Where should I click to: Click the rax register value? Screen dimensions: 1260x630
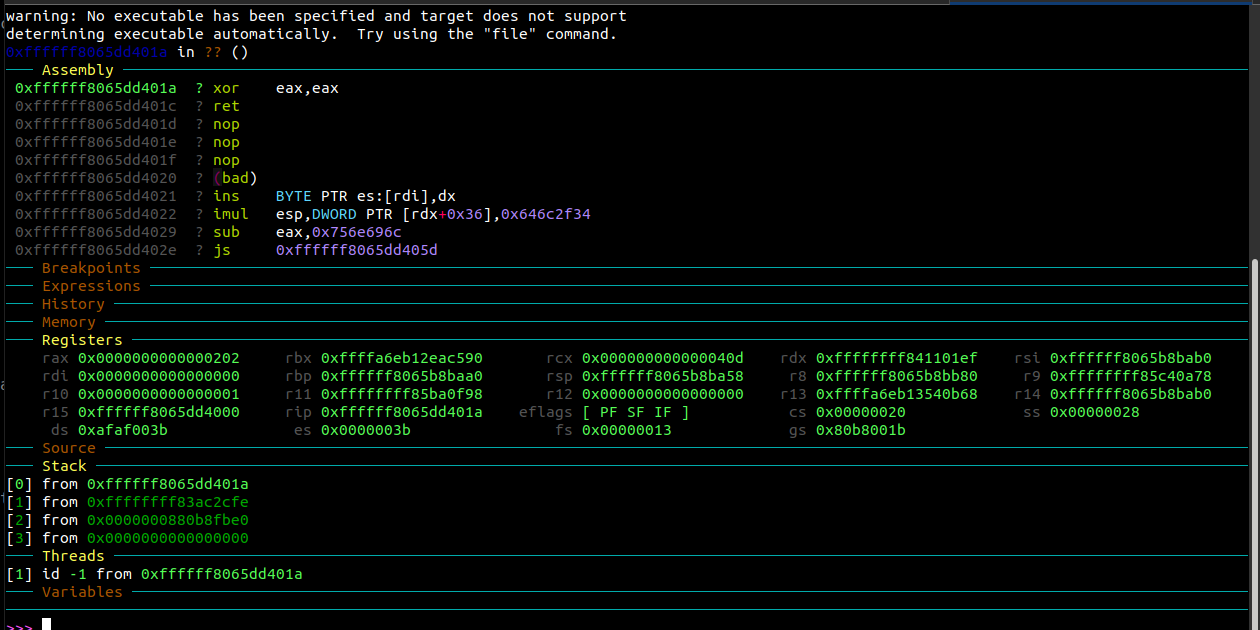(x=159, y=358)
